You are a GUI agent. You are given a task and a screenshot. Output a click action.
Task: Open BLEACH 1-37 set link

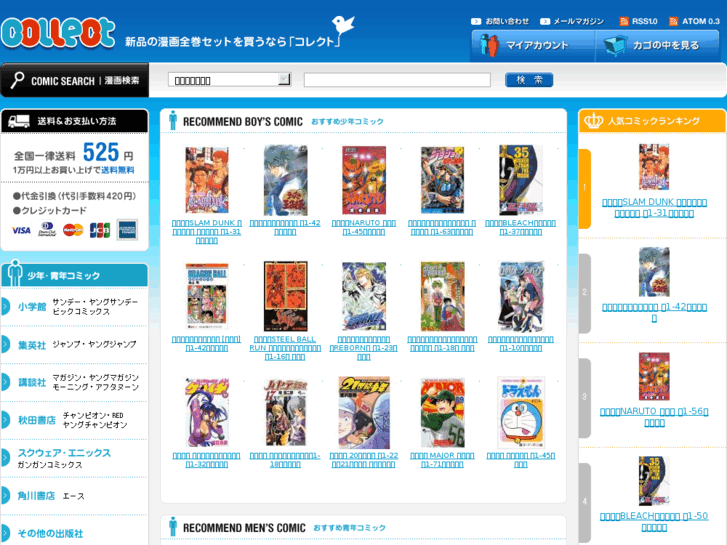click(521, 227)
